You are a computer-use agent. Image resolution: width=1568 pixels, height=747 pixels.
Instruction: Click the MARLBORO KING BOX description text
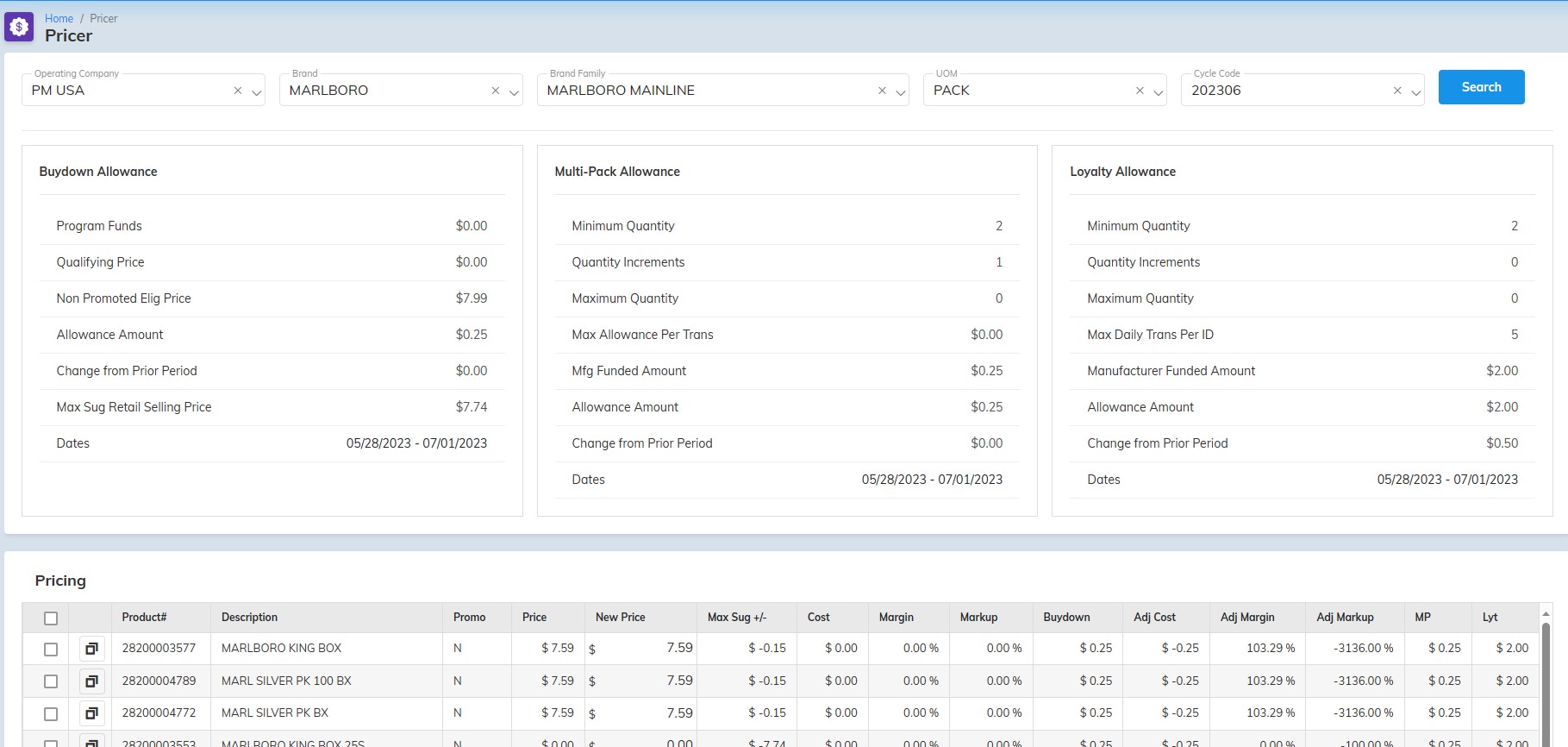[281, 648]
